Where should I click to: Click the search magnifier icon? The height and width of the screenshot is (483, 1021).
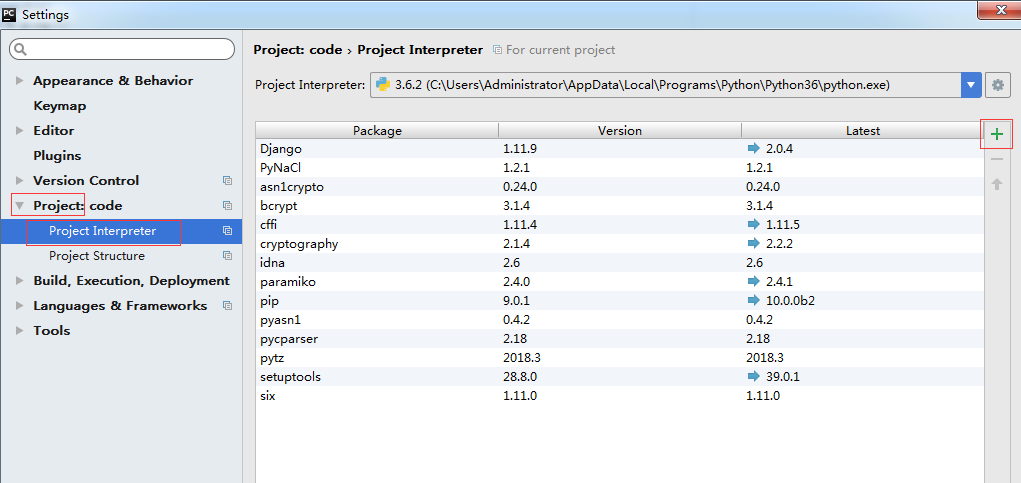pyautogui.click(x=21, y=49)
